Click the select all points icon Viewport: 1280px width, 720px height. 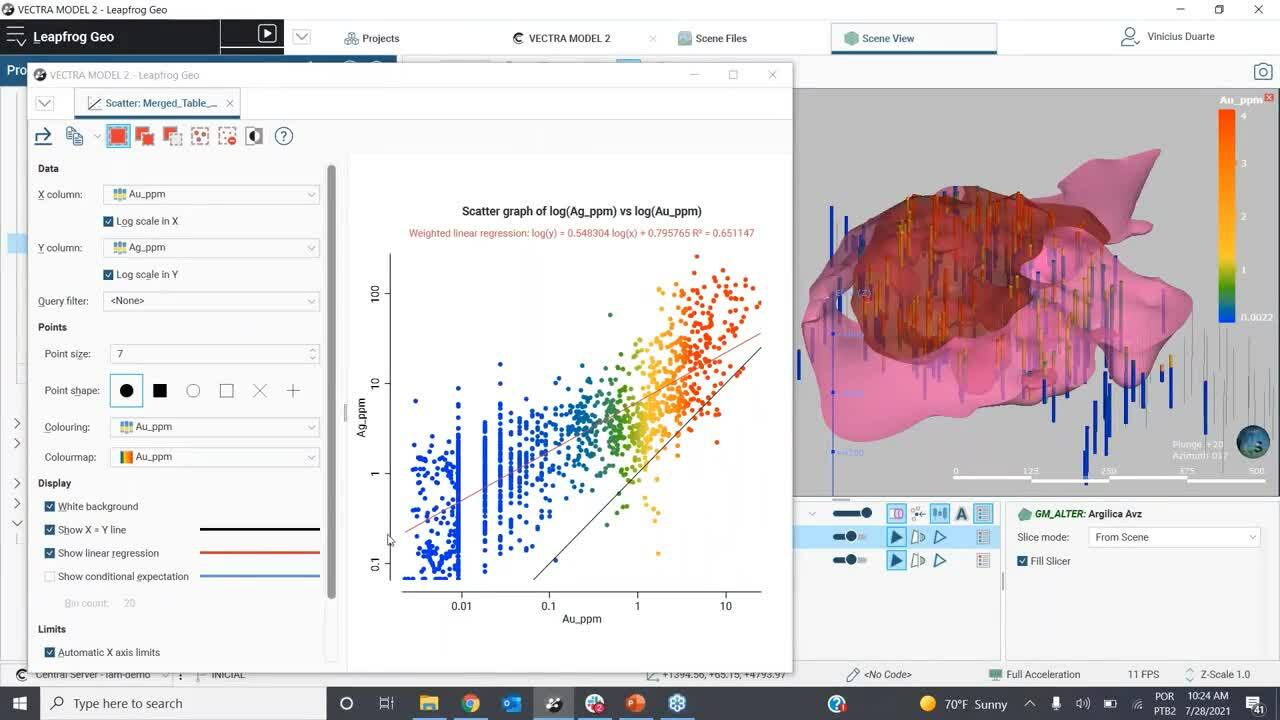[x=200, y=136]
